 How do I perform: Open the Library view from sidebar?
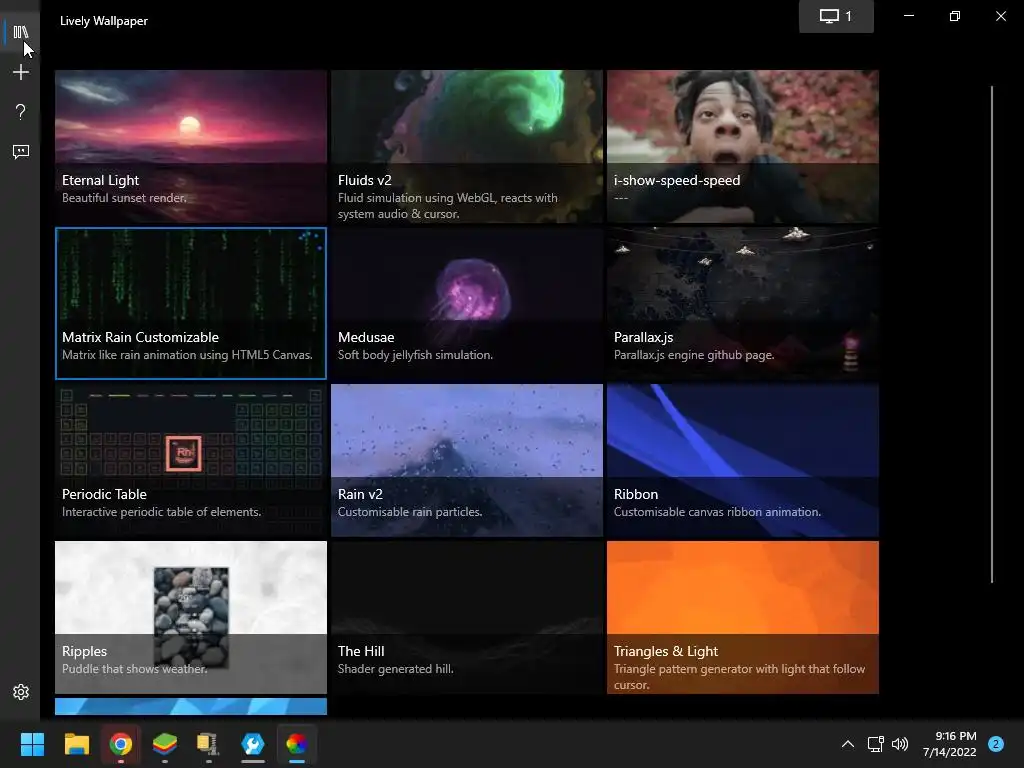(x=20, y=32)
